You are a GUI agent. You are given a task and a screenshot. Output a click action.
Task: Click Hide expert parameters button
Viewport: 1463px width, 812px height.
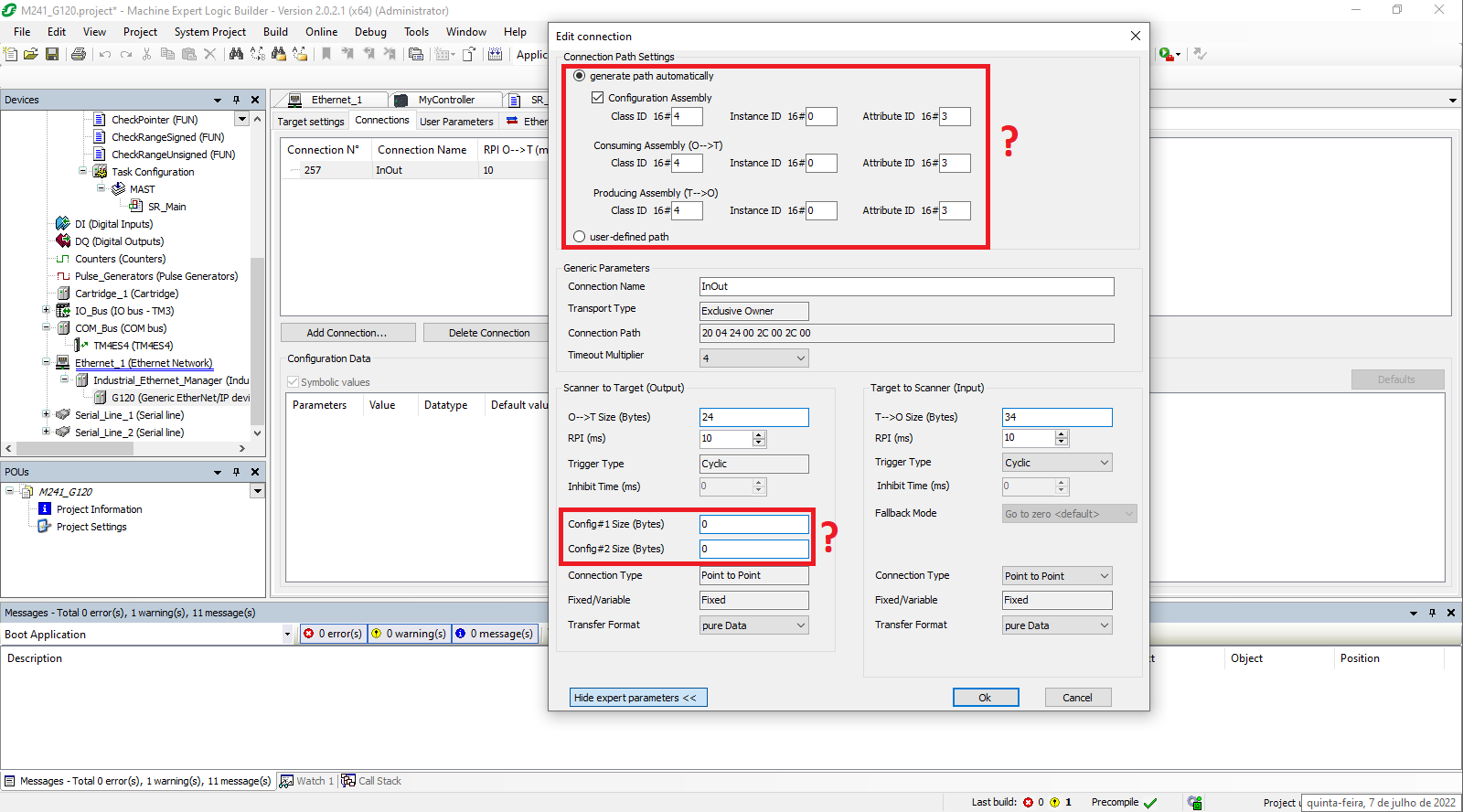pyautogui.click(x=637, y=698)
